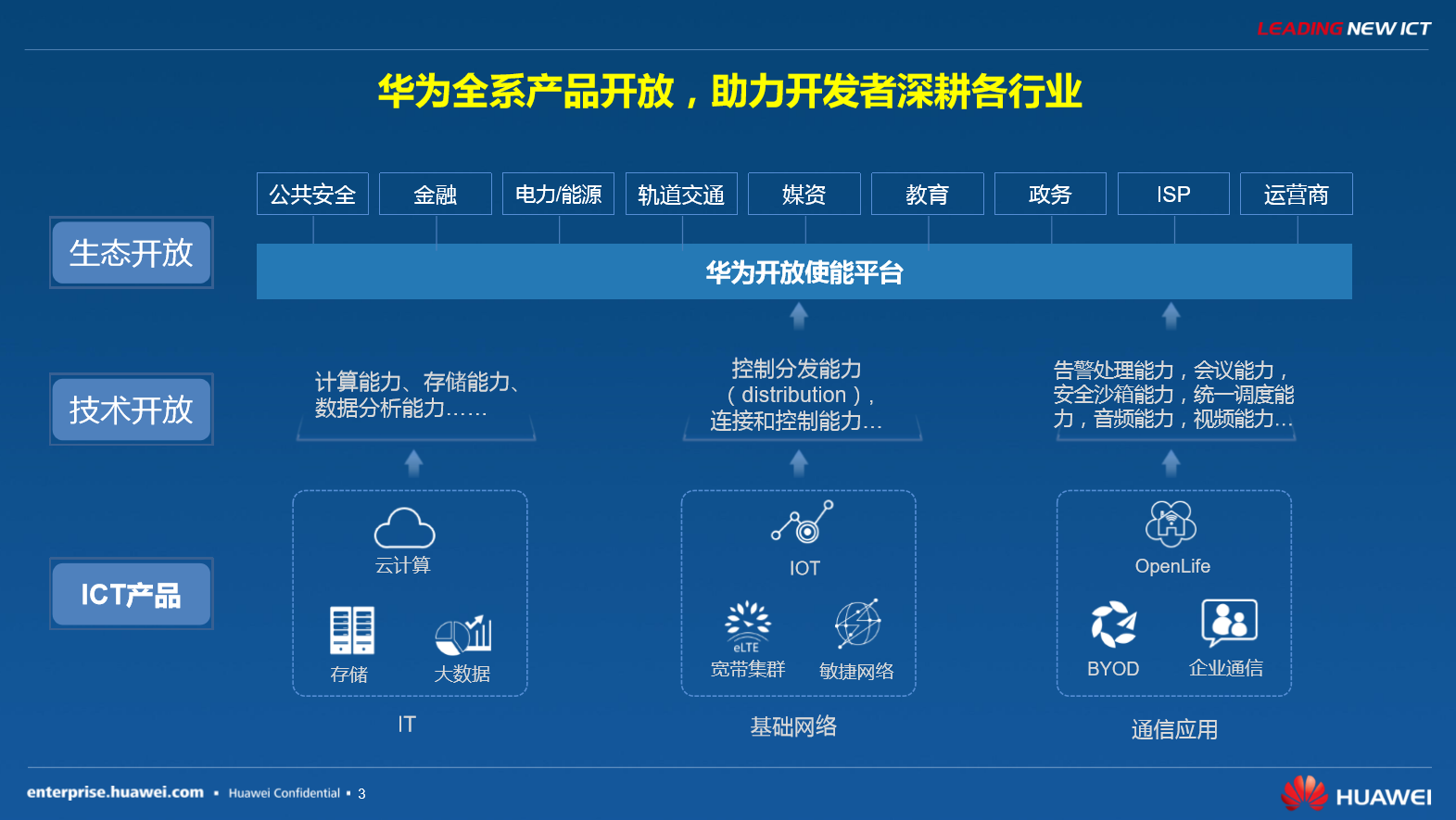Click the BYOD label text
The width and height of the screenshot is (1456, 820).
[x=1113, y=669]
